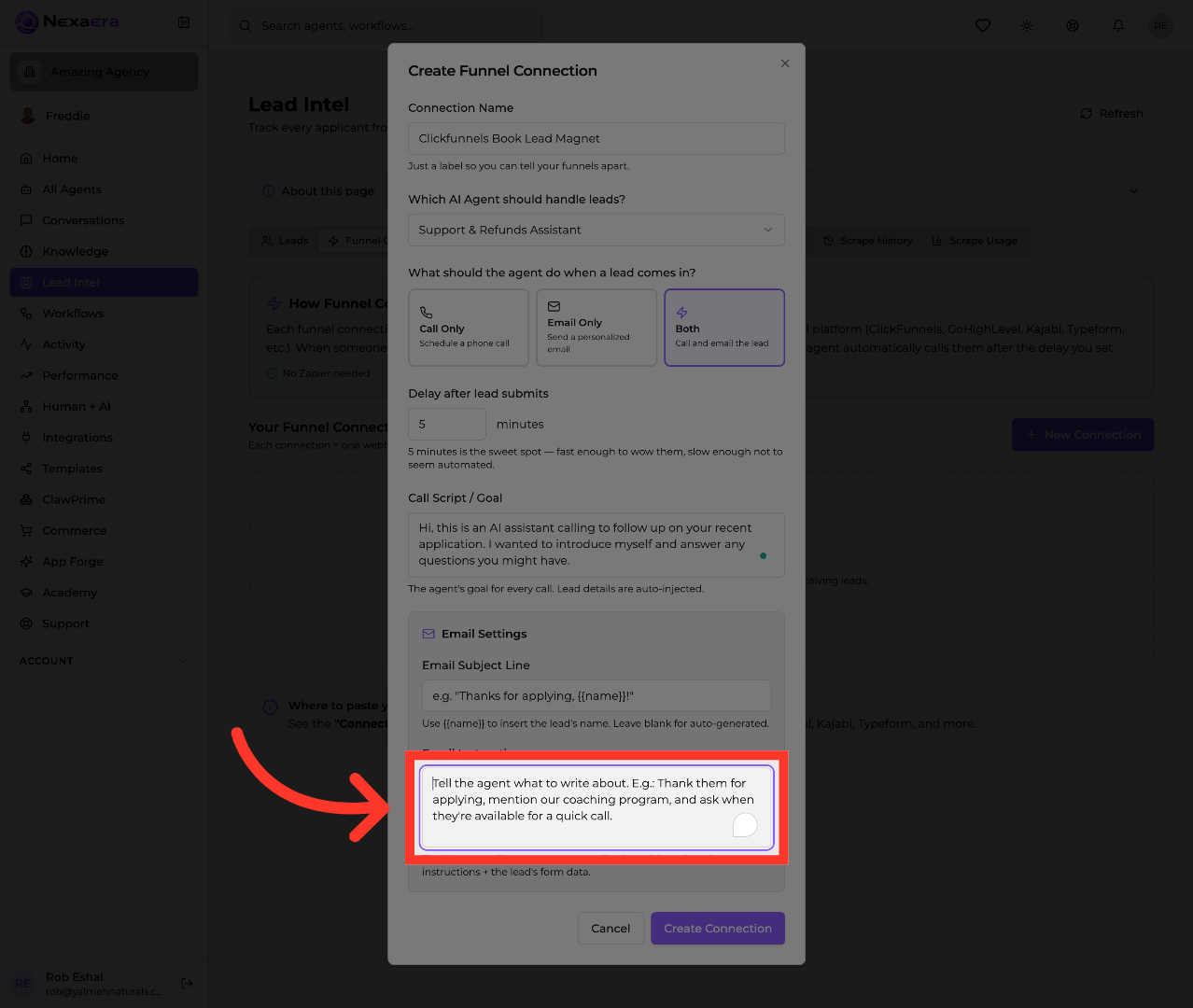Open Conversations in sidebar
Screen dimensions: 1193x1008
pyautogui.click(x=104, y=220)
